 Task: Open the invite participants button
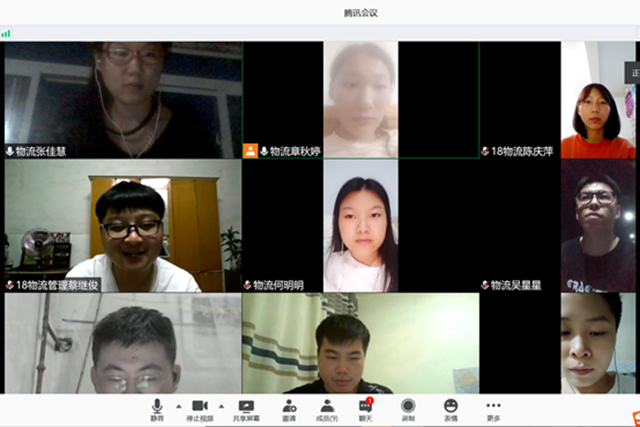click(x=289, y=408)
